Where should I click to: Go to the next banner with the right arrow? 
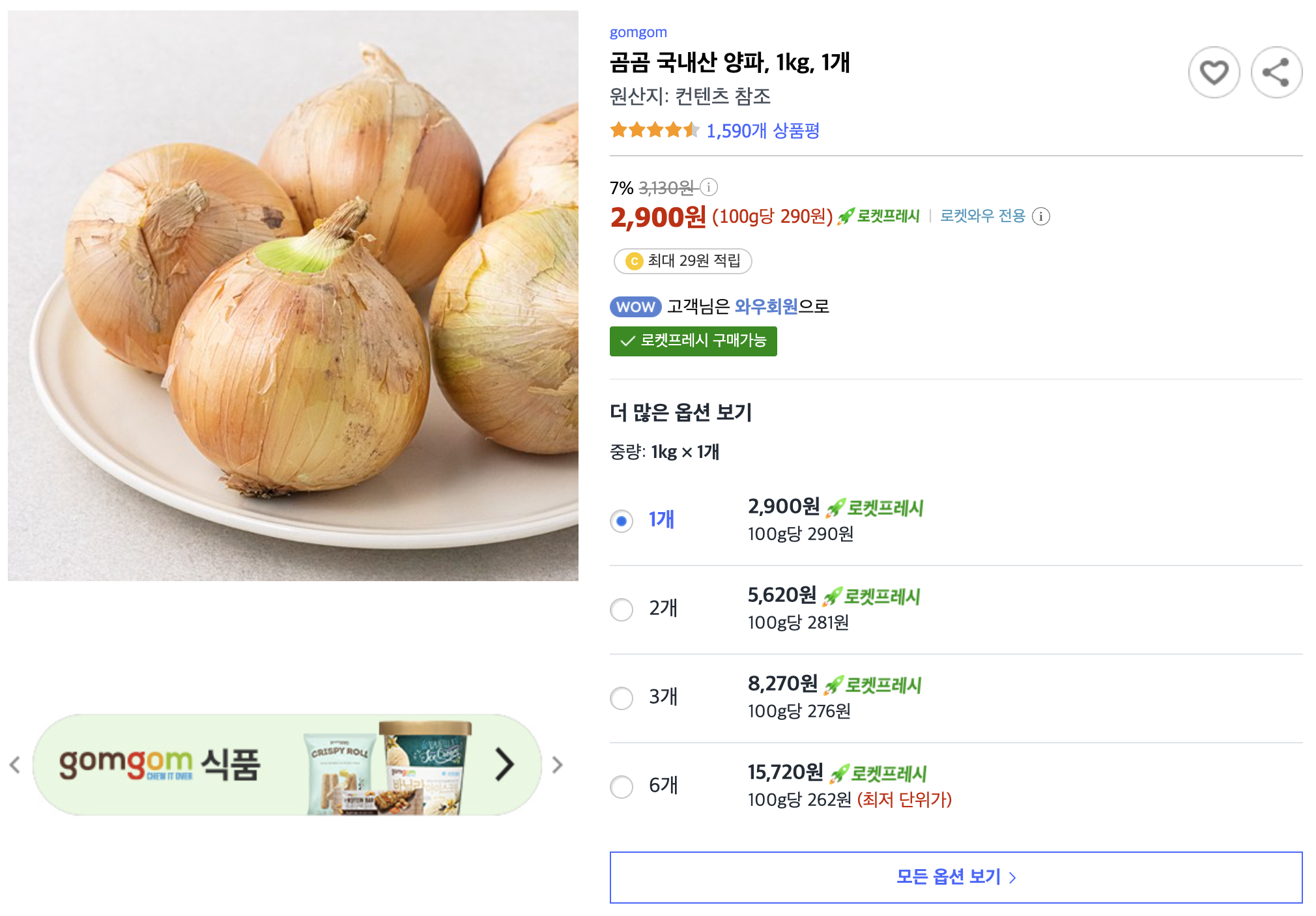pos(557,765)
